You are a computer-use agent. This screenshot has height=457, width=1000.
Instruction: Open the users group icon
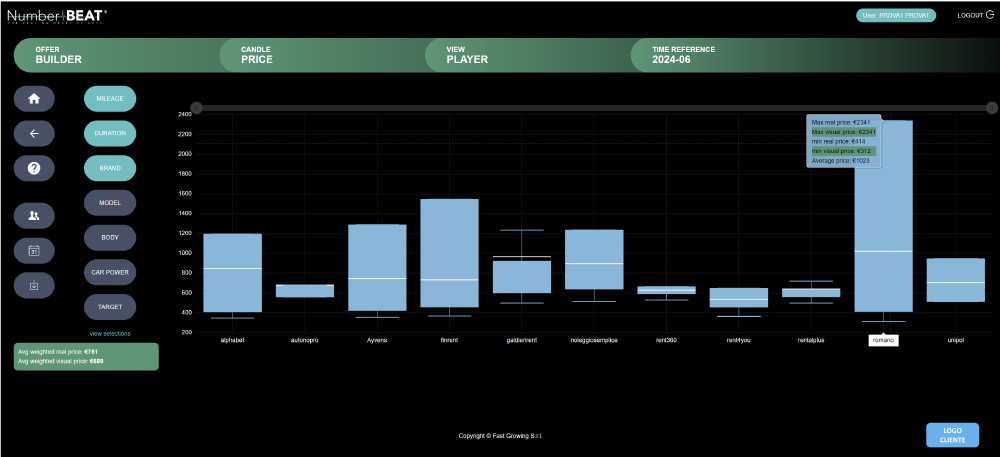coord(34,215)
